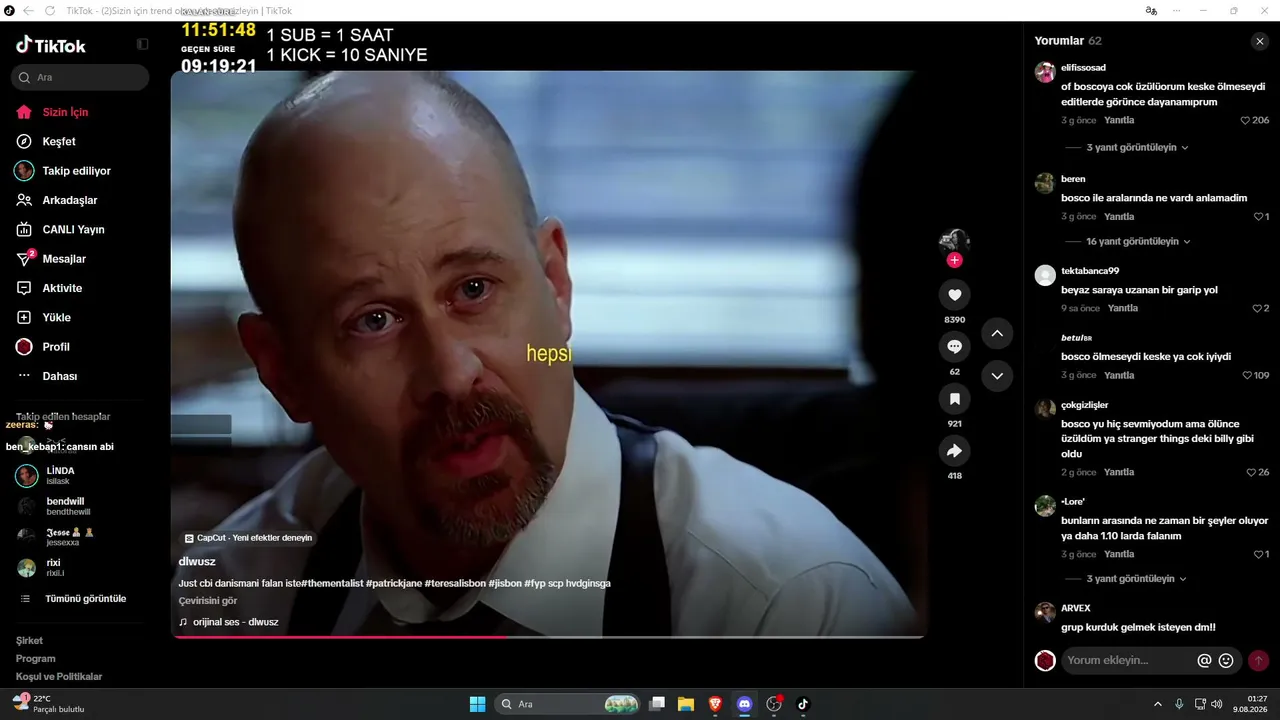The height and width of the screenshot is (720, 1280).
Task: Save the video with the bookmark icon
Action: click(x=954, y=399)
